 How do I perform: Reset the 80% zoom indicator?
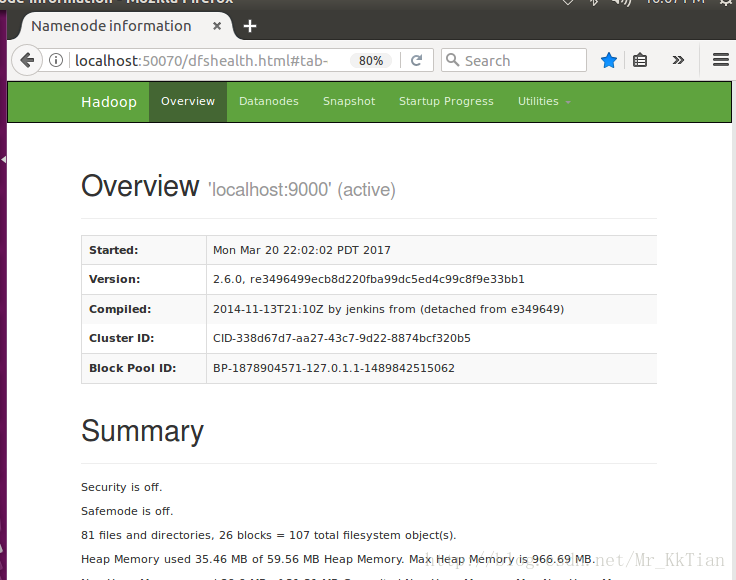coord(371,61)
